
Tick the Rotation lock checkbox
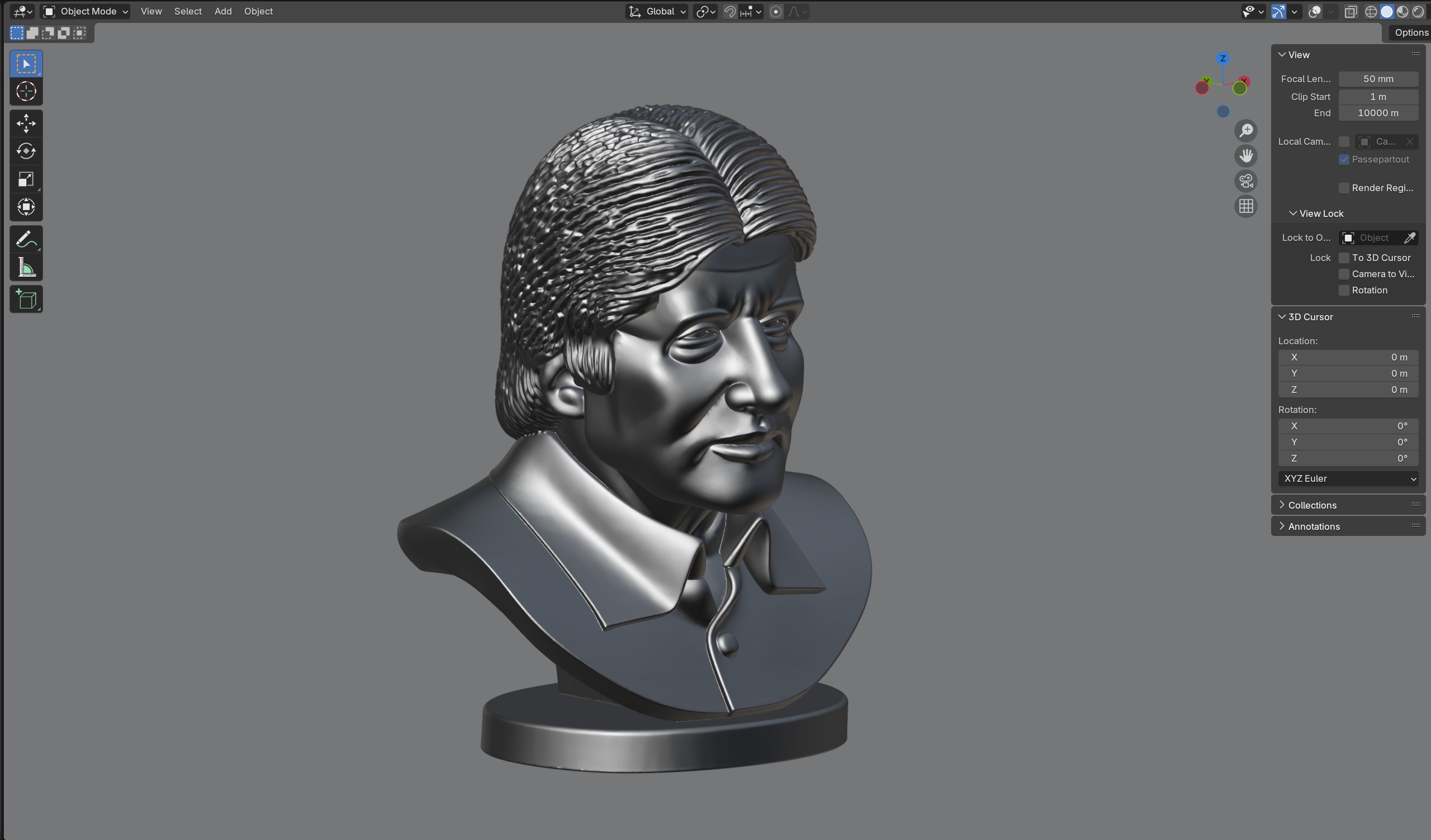tap(1344, 290)
